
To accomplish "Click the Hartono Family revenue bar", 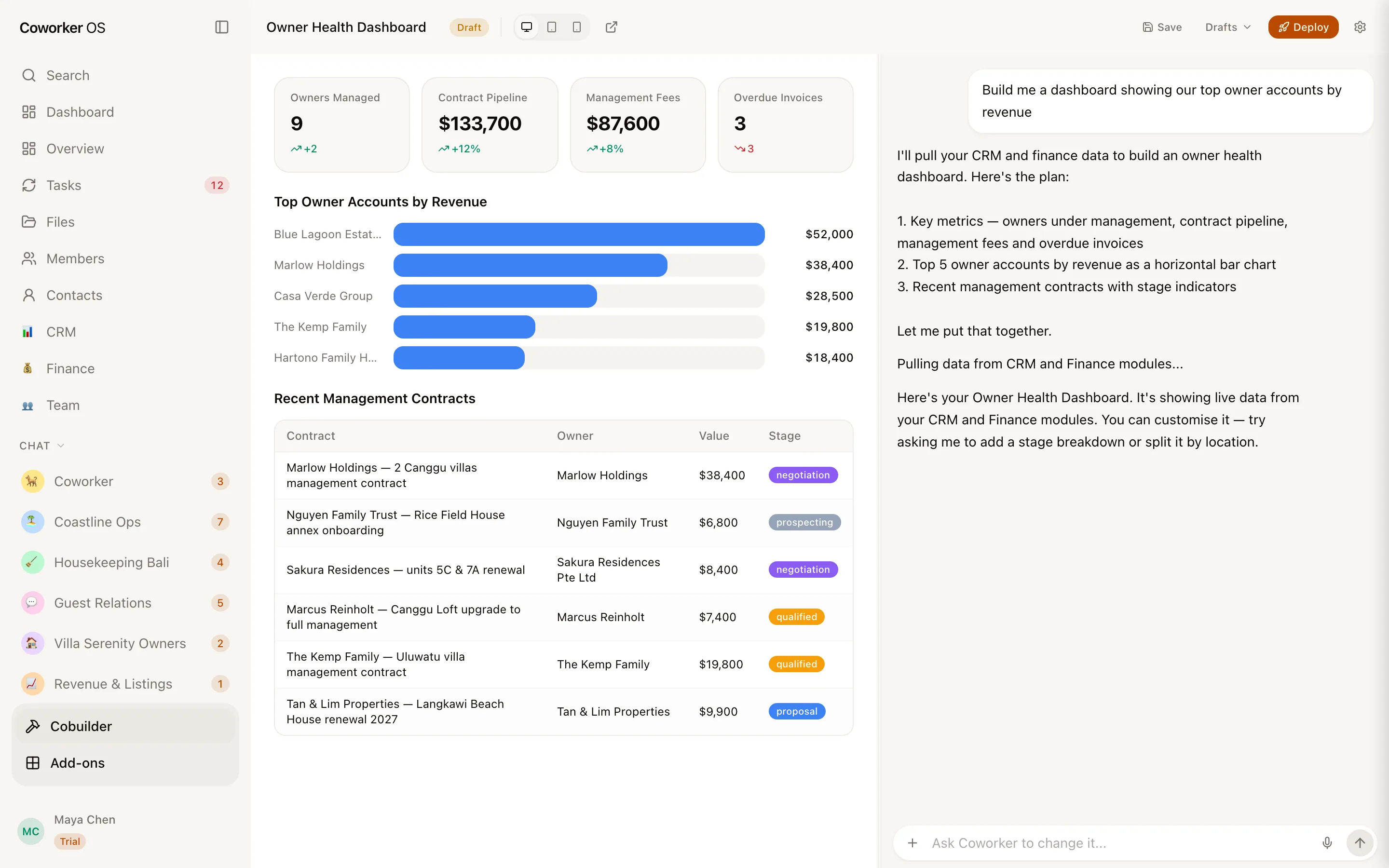I will pos(459,358).
